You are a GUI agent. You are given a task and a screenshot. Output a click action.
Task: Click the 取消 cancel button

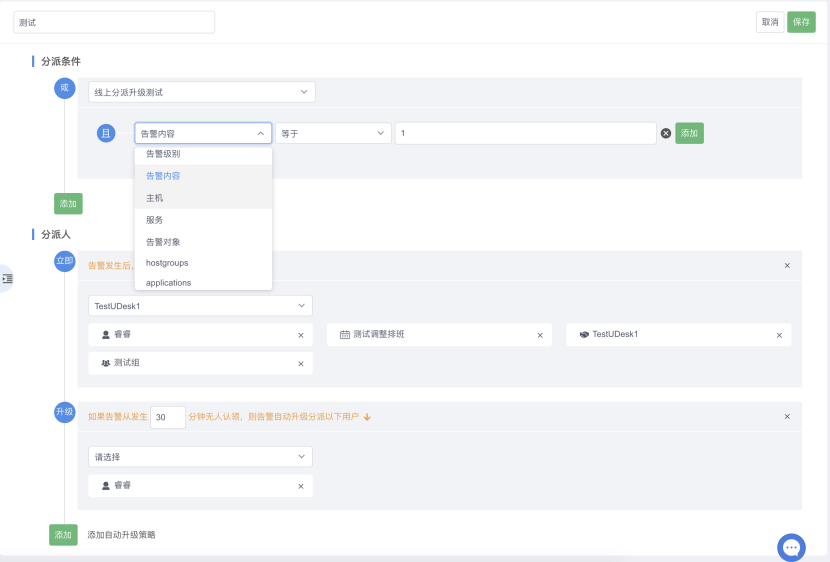[770, 22]
